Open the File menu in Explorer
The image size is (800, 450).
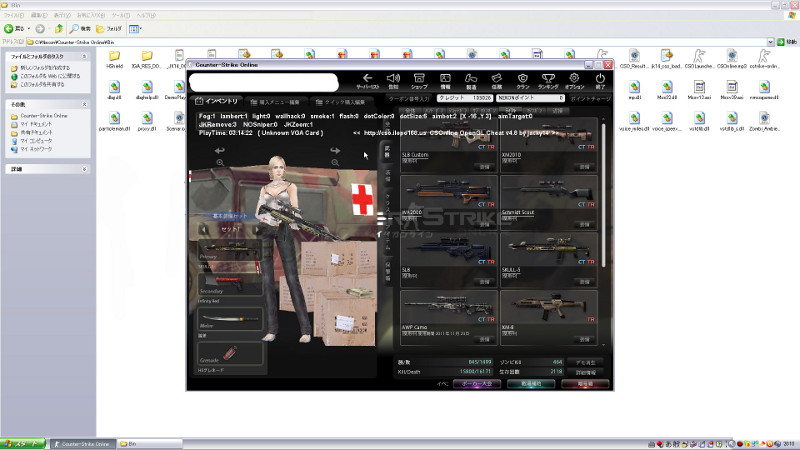pos(14,15)
